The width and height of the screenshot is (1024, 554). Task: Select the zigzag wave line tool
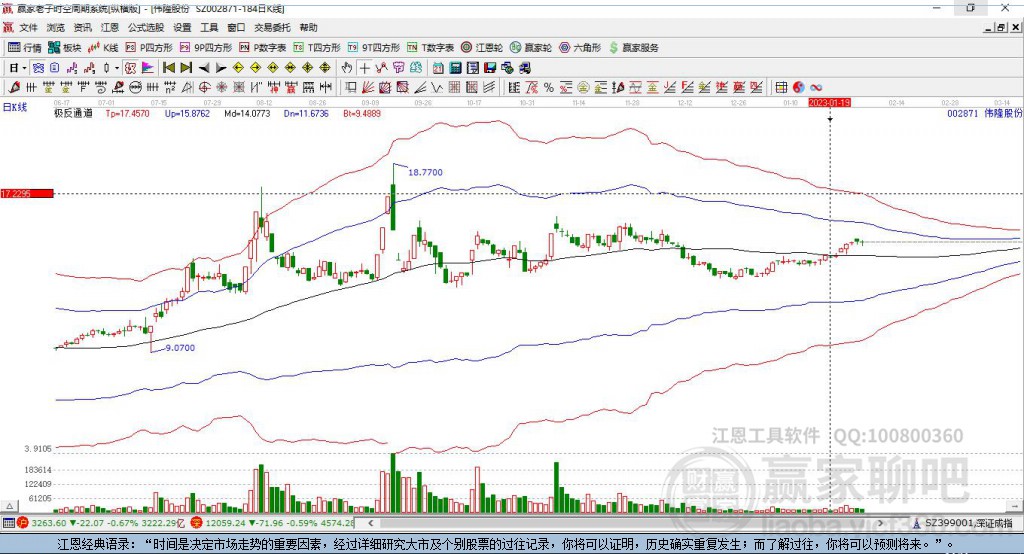pyautogui.click(x=436, y=87)
